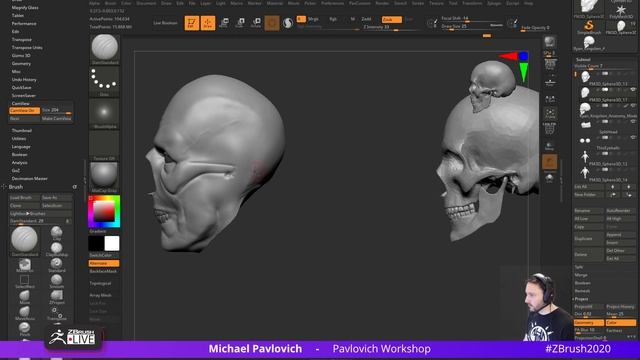Viewport: 640px width, 360px height.
Task: Select the Pinch brush
Action: click(x=24, y=329)
